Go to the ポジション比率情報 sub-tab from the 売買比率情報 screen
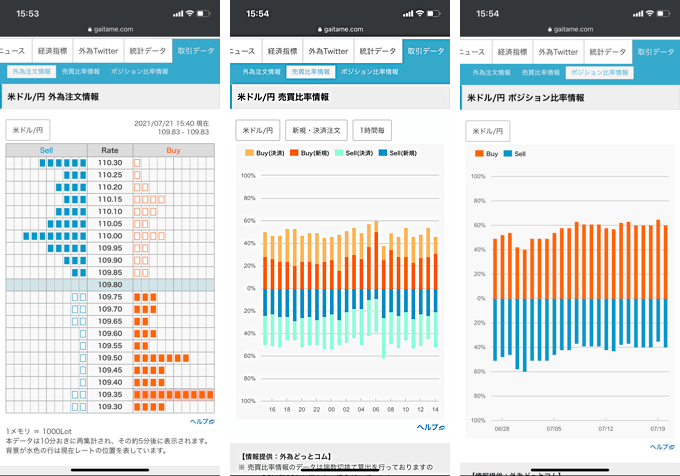The image size is (680, 476). (x=369, y=72)
